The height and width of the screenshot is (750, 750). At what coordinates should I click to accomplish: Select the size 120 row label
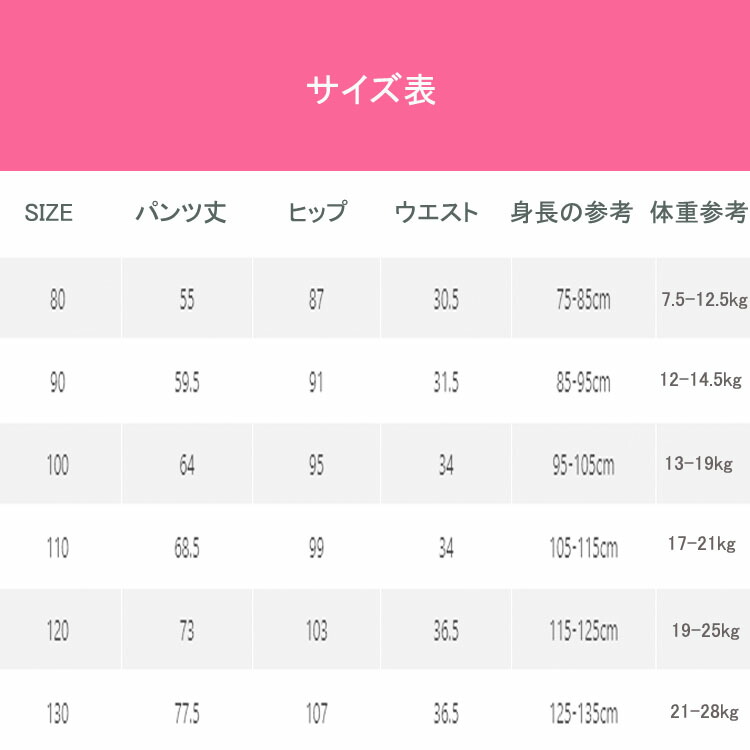(x=58, y=631)
